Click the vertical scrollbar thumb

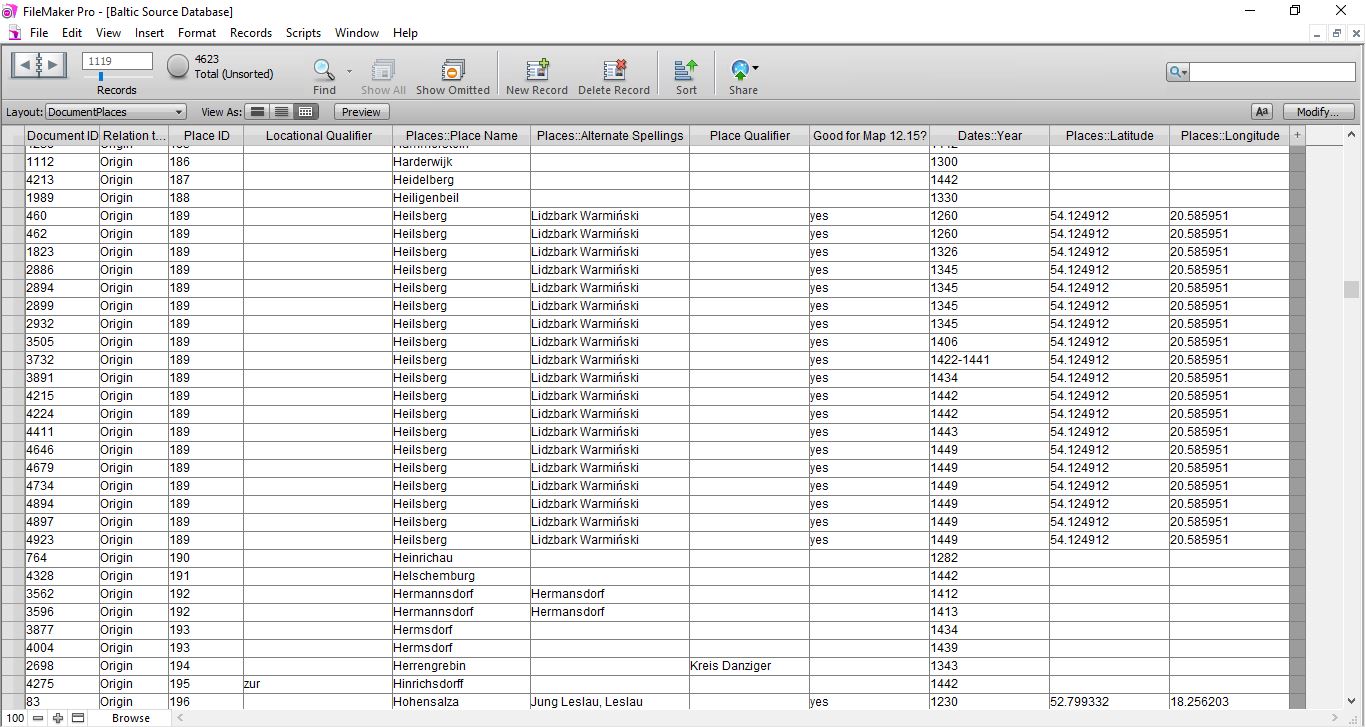[x=1351, y=288]
